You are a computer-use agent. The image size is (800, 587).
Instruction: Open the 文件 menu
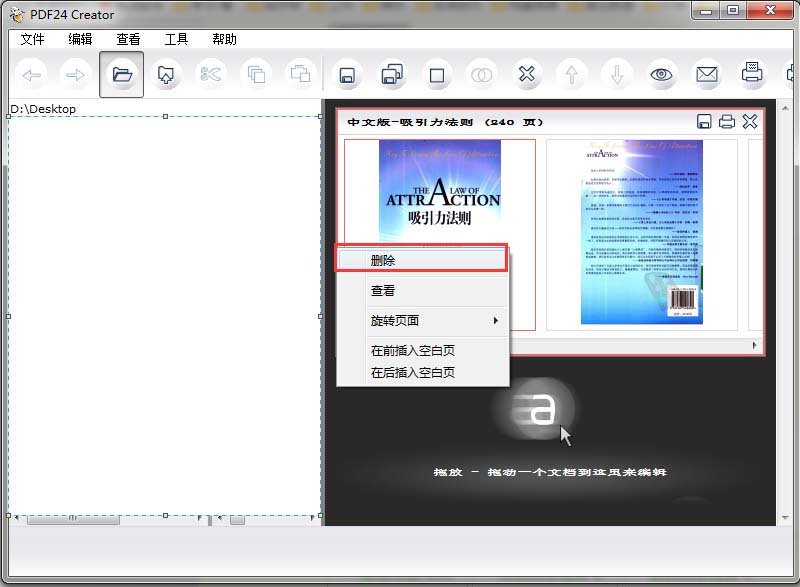[32, 40]
